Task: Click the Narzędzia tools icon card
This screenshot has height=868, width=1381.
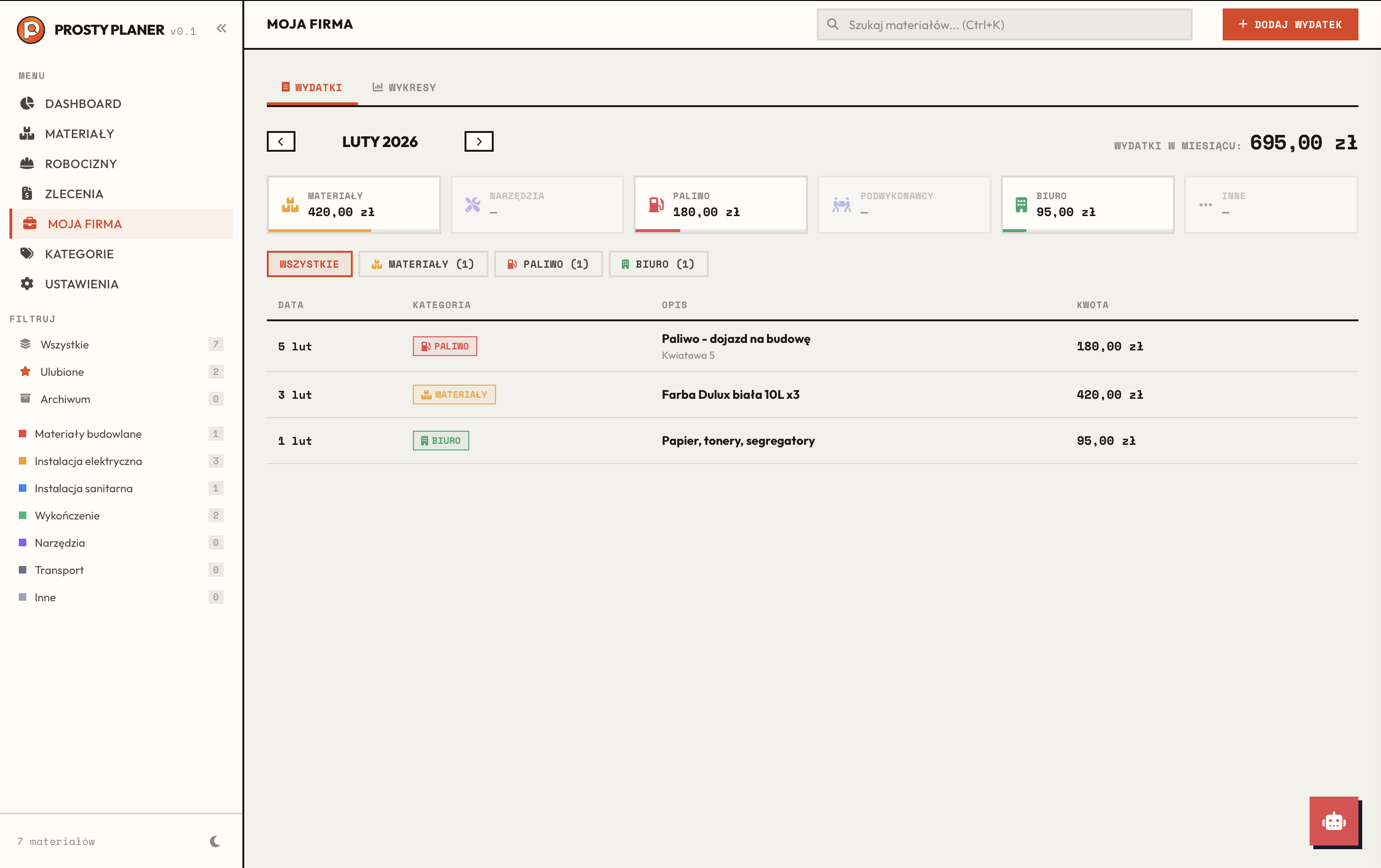Action: [x=473, y=205]
